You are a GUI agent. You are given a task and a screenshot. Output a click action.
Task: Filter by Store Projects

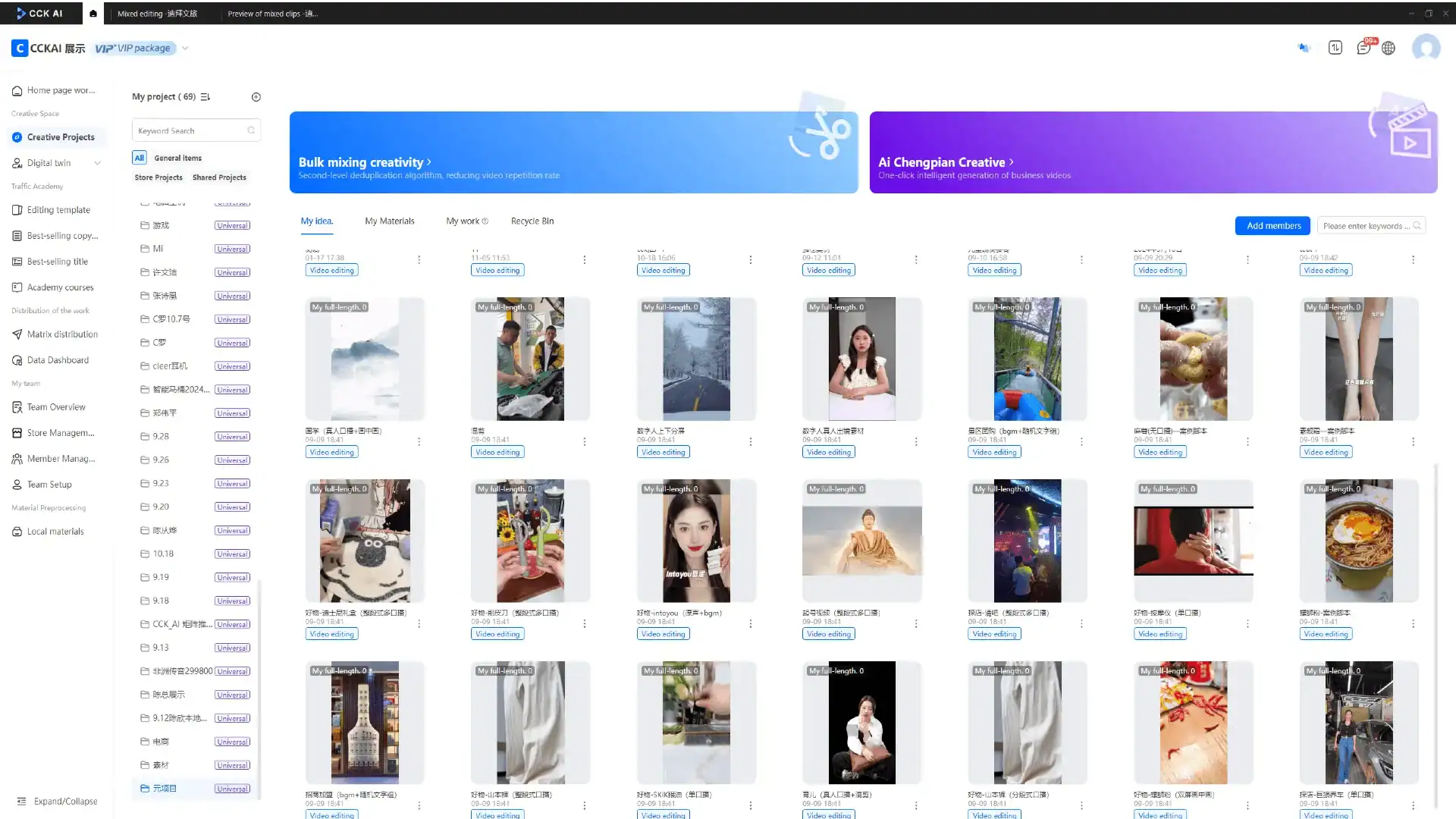coord(158,177)
